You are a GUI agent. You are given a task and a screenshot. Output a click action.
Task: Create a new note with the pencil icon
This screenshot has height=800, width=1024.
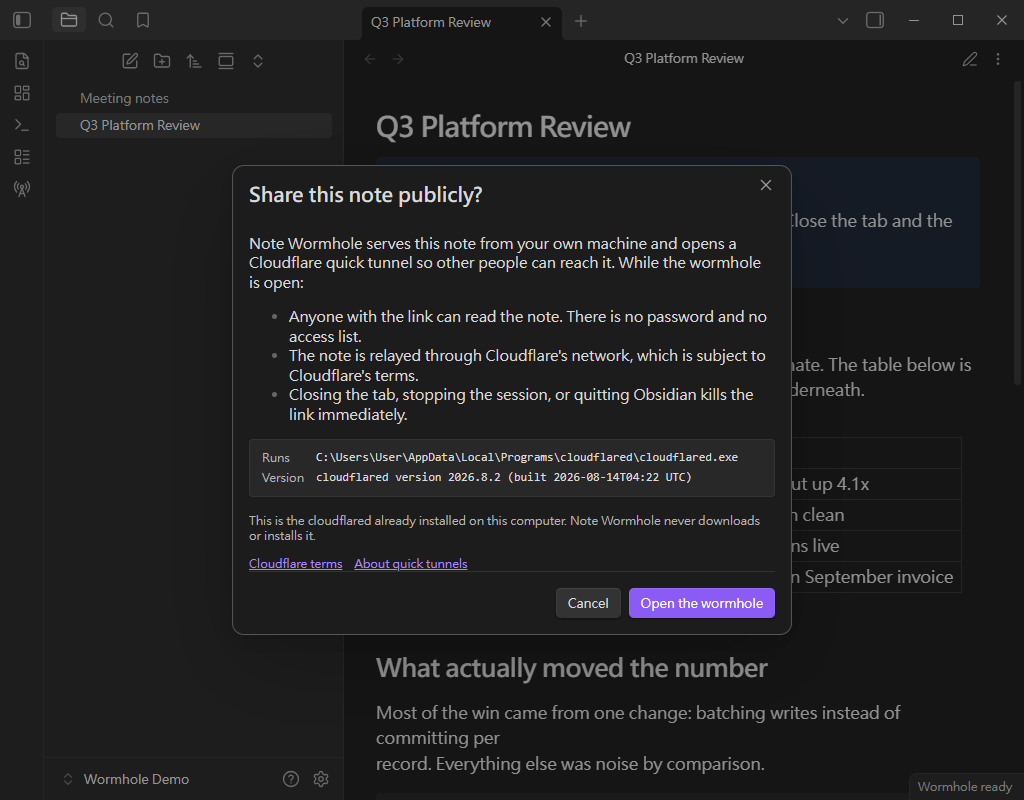click(x=130, y=61)
